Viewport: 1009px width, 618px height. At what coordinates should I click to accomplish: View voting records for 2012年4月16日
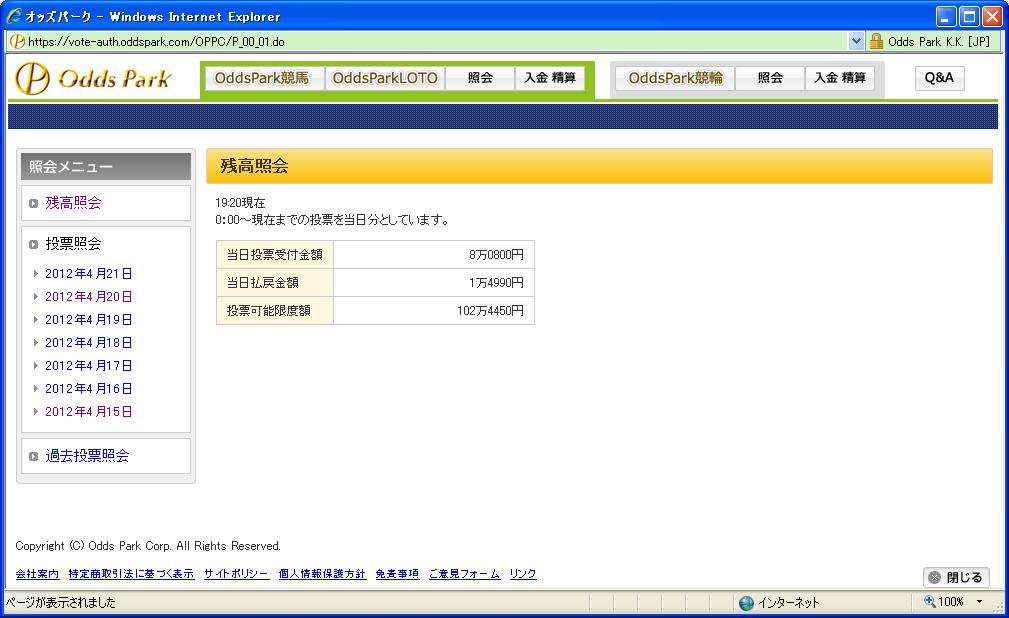(x=89, y=389)
